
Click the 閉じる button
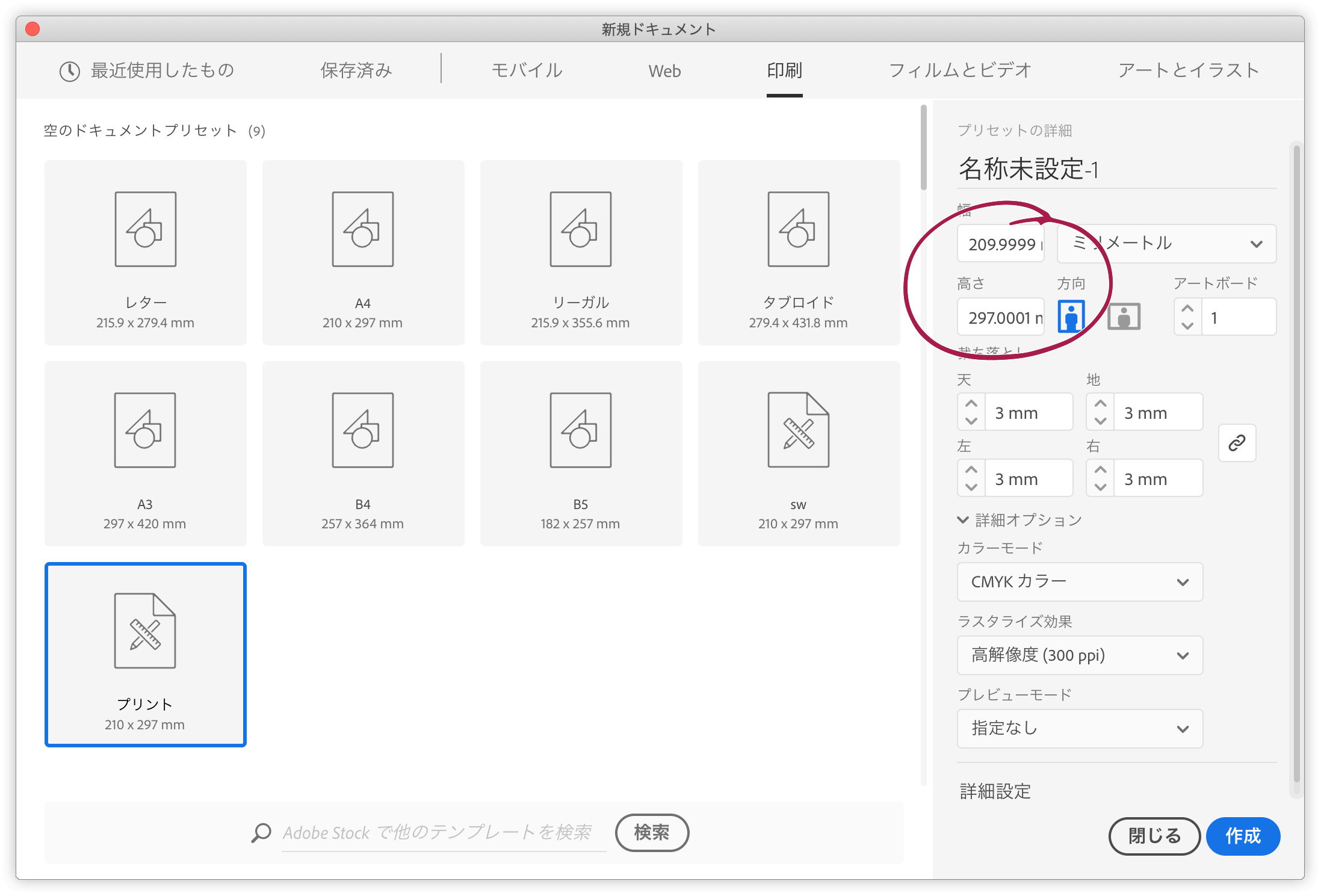tap(1154, 836)
